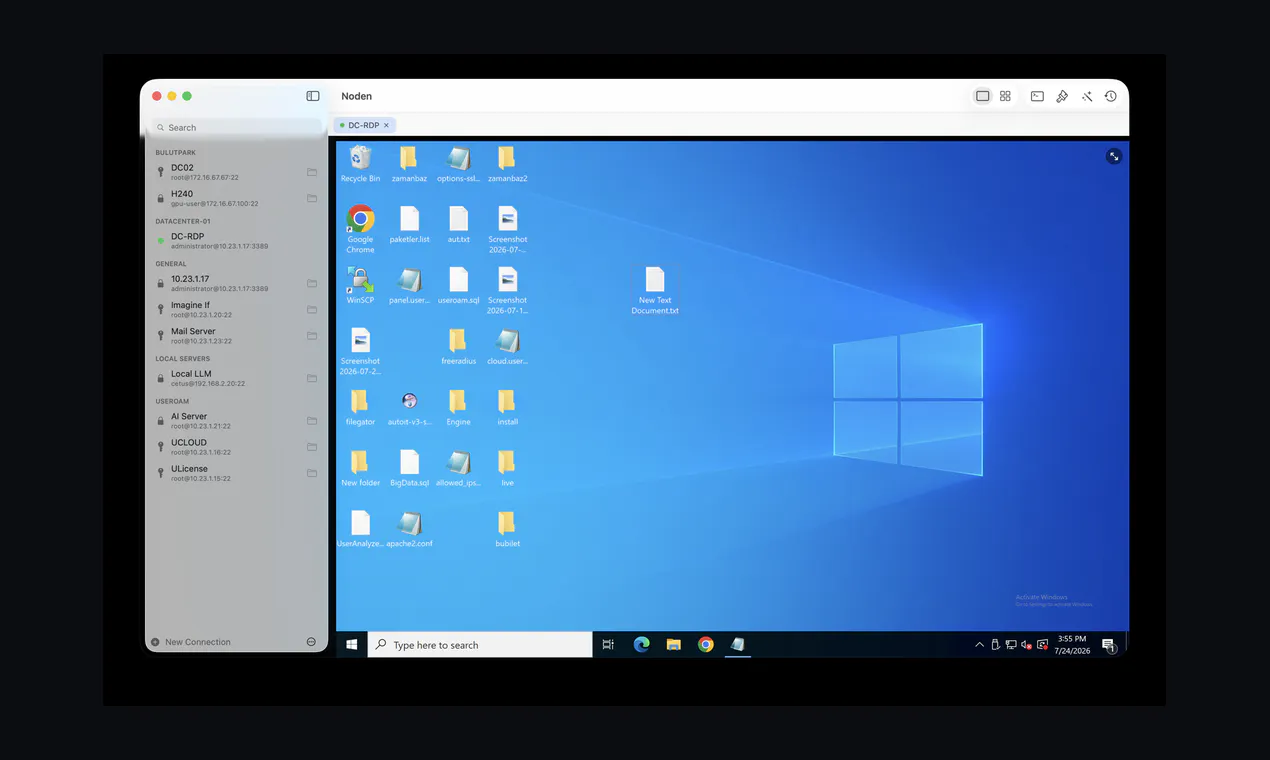Click the Windows taskbar search box
This screenshot has width=1270, height=760.
point(480,645)
